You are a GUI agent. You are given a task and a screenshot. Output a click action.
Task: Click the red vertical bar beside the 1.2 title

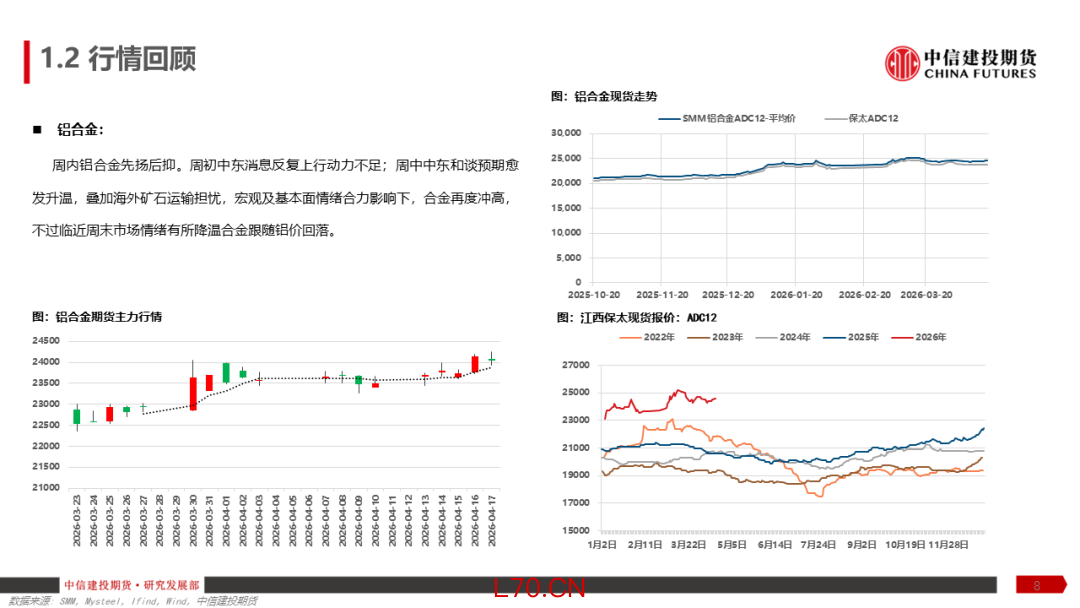[x=27, y=60]
